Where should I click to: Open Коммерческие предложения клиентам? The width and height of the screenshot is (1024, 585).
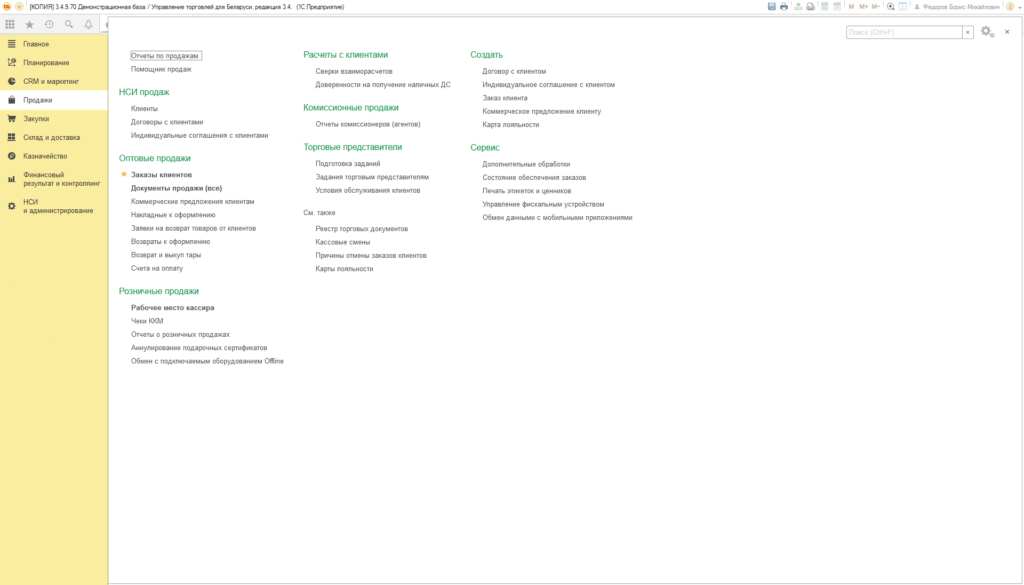click(193, 202)
